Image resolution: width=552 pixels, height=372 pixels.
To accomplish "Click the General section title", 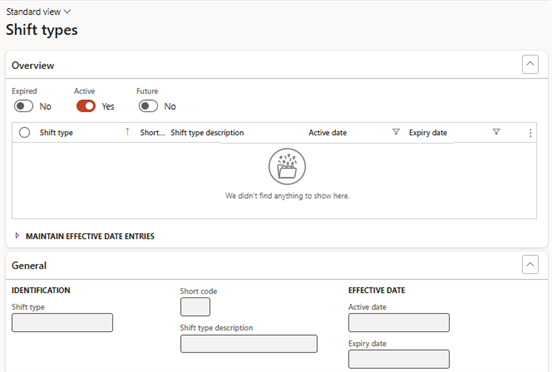I will 29,265.
